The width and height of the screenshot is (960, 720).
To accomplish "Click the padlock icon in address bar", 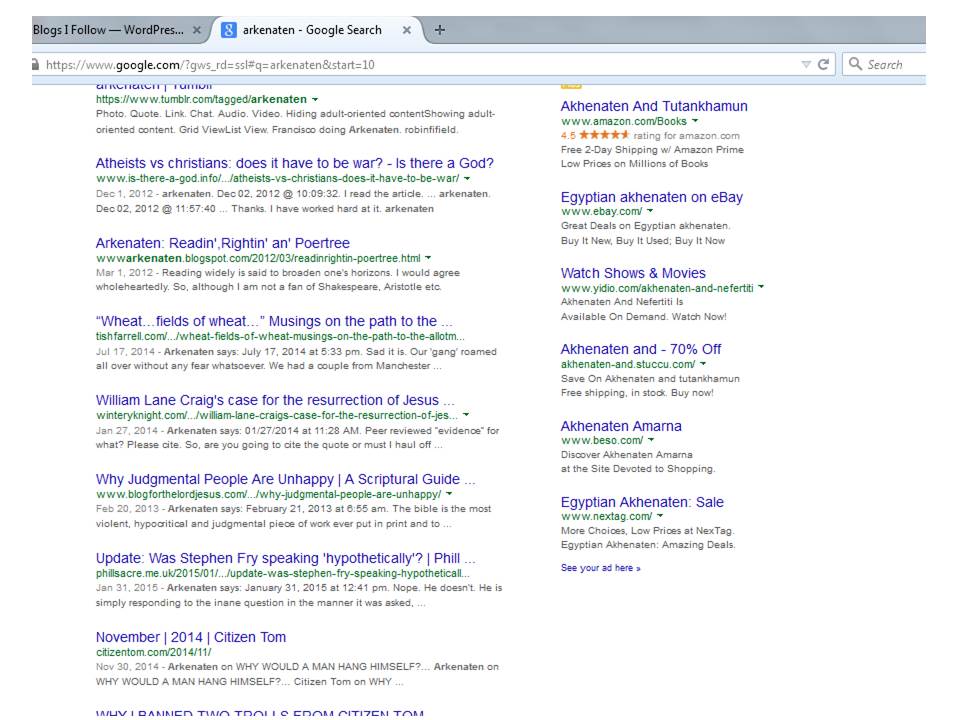I will coord(37,64).
